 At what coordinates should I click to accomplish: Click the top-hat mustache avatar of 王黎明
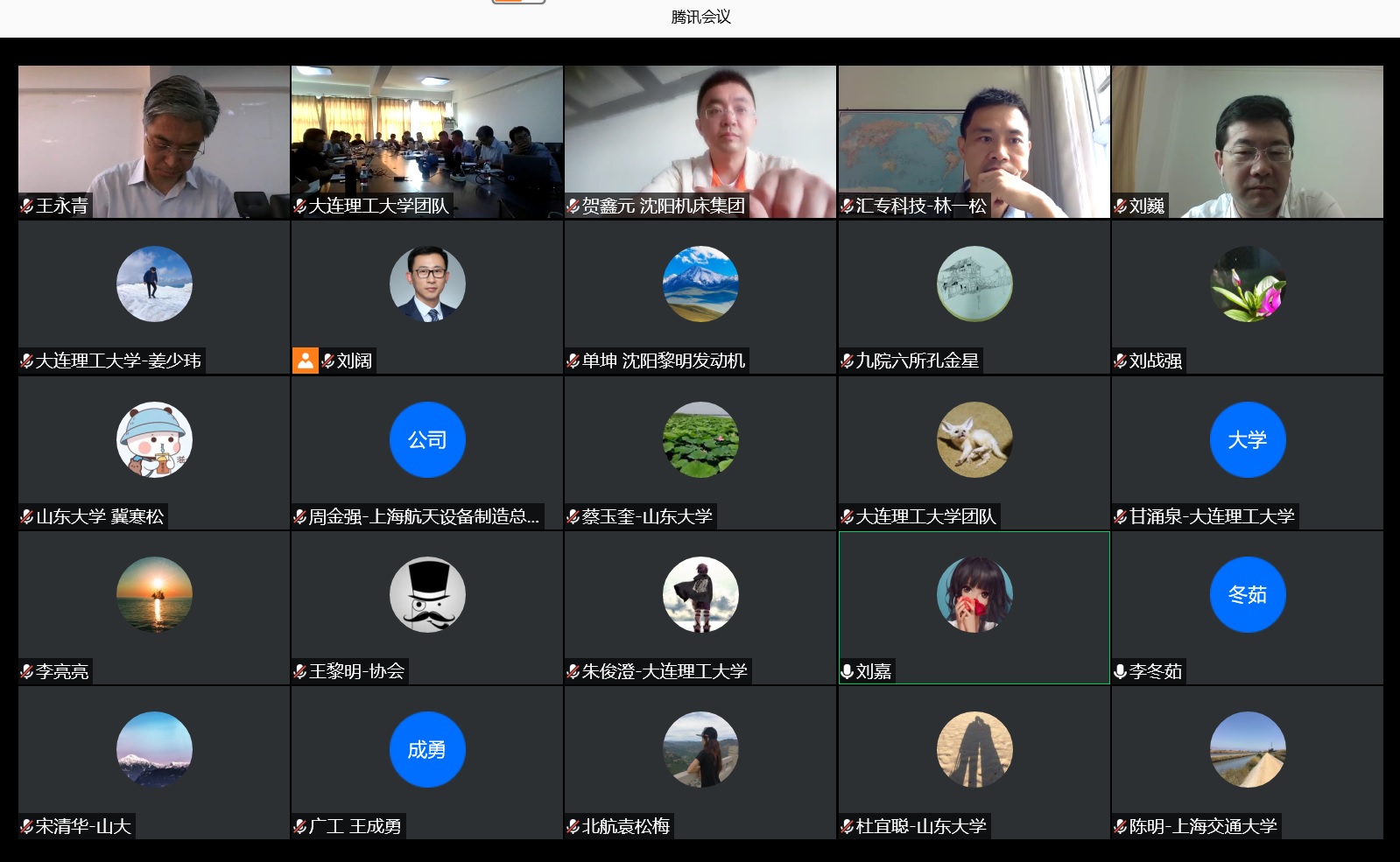point(427,594)
